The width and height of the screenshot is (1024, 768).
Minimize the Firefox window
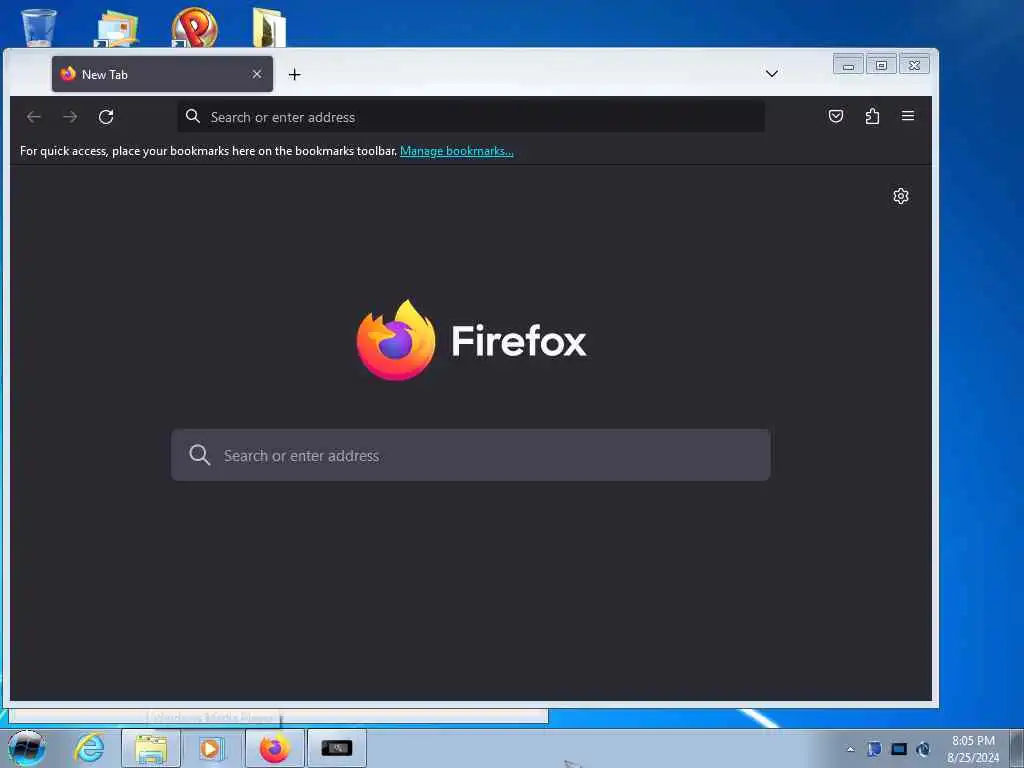coord(848,65)
